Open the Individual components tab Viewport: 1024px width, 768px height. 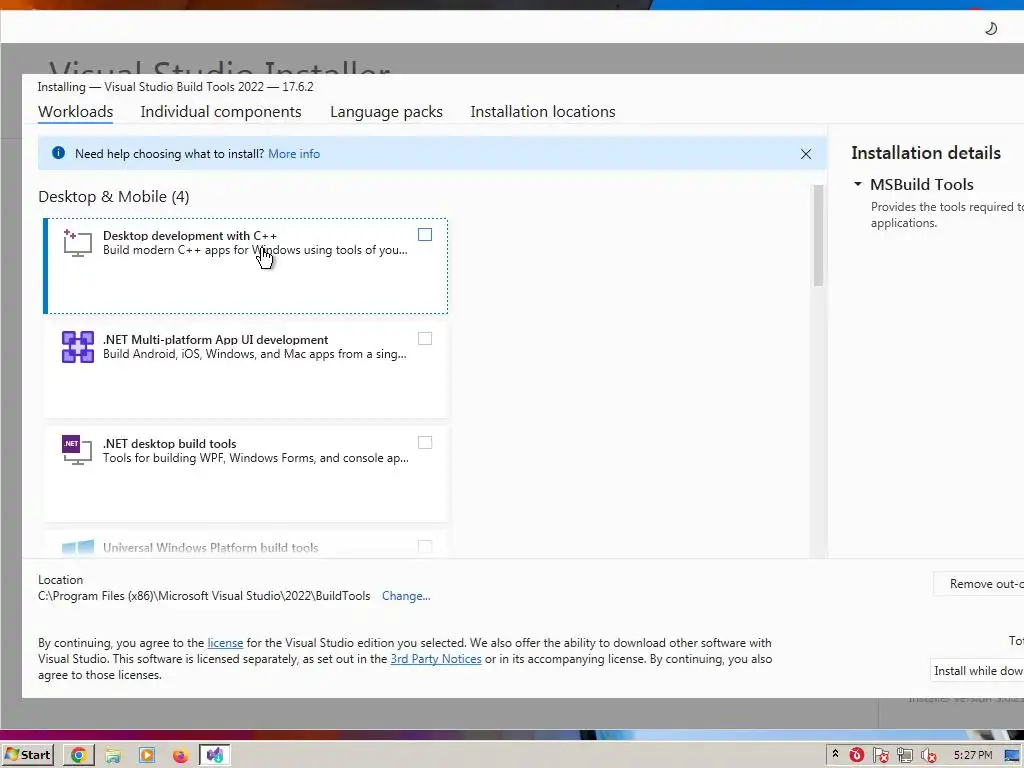click(x=221, y=112)
